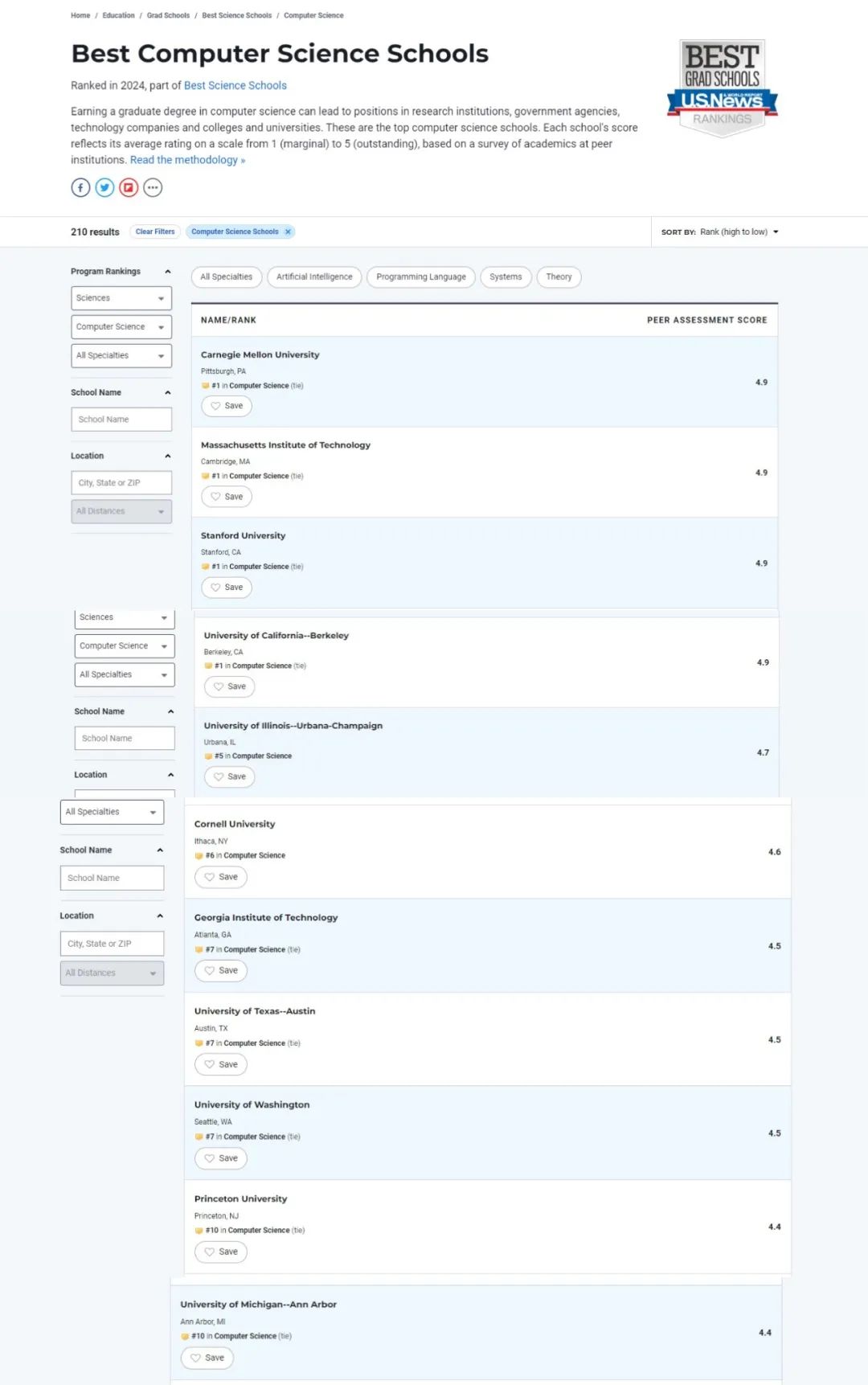Share the page via the Flipboard icon
Viewport: 868px width, 1385px height.
129,188
